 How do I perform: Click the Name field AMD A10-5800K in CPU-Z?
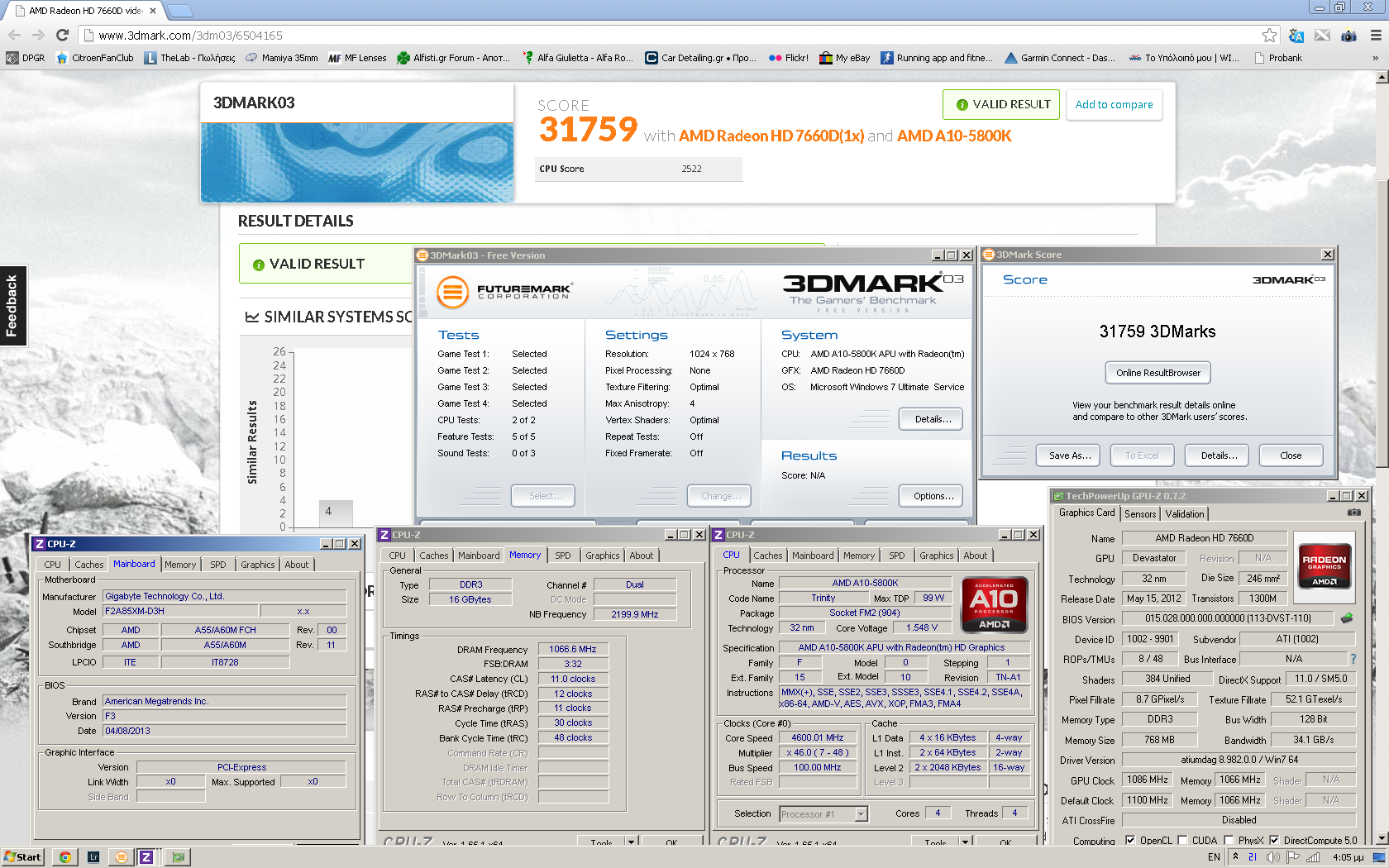point(865,583)
